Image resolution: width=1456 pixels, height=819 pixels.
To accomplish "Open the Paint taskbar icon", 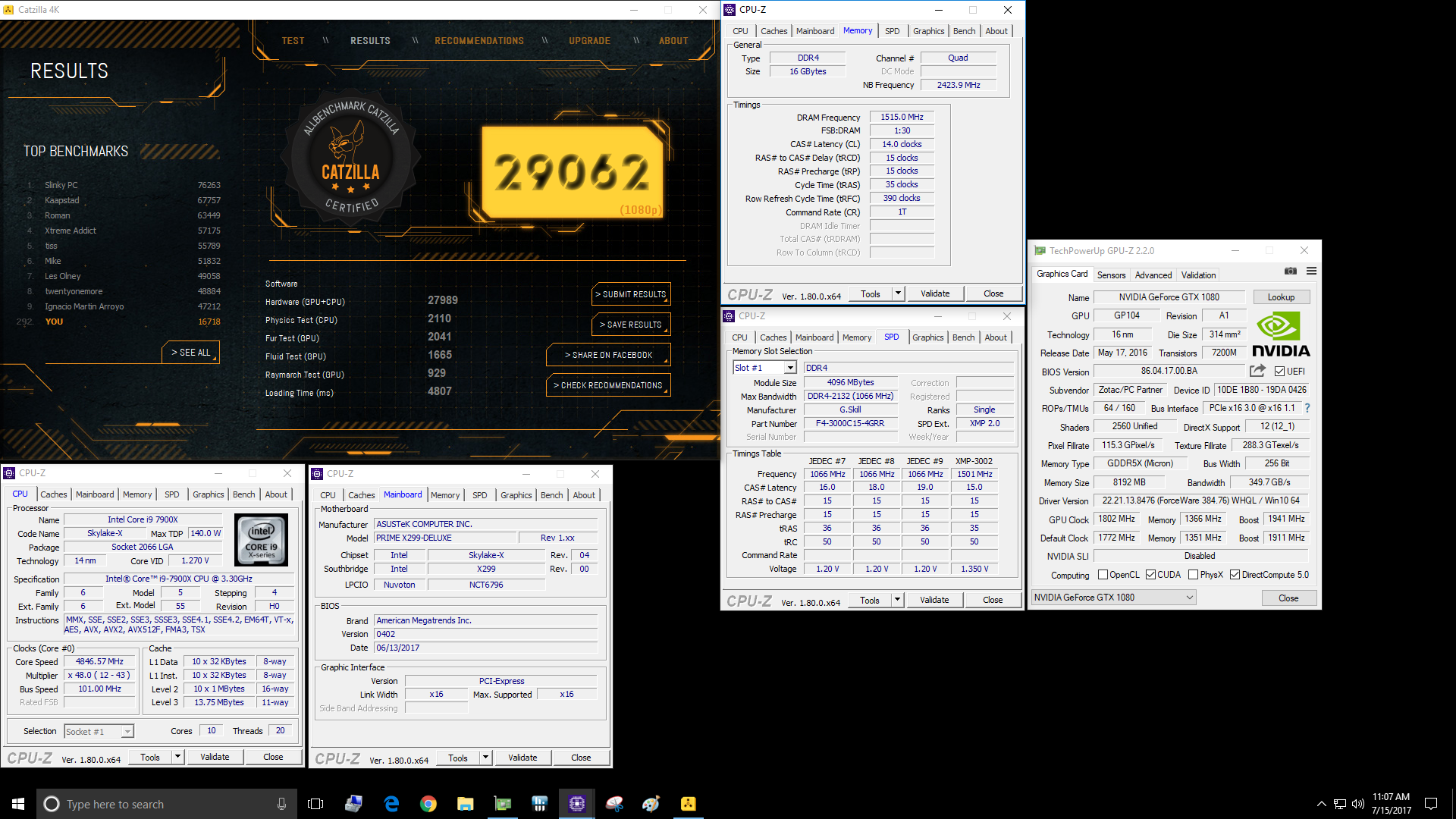I will (651, 804).
